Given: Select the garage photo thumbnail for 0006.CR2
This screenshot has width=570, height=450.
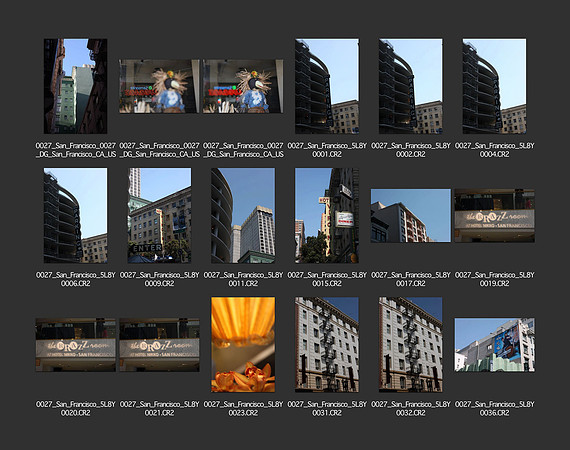Looking at the screenshot, I should (76, 215).
